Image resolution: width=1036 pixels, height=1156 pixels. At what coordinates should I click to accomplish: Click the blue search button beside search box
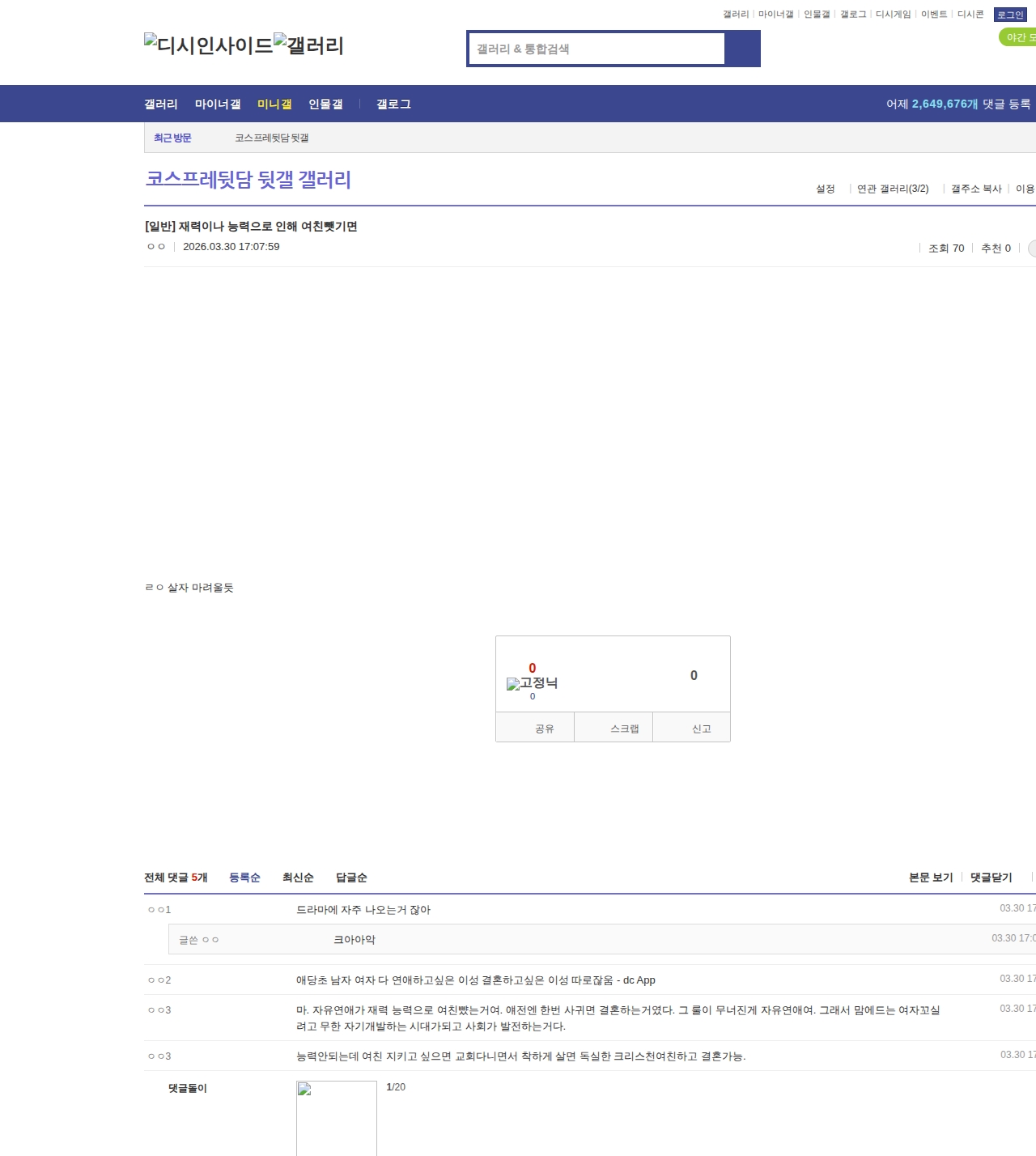742,49
